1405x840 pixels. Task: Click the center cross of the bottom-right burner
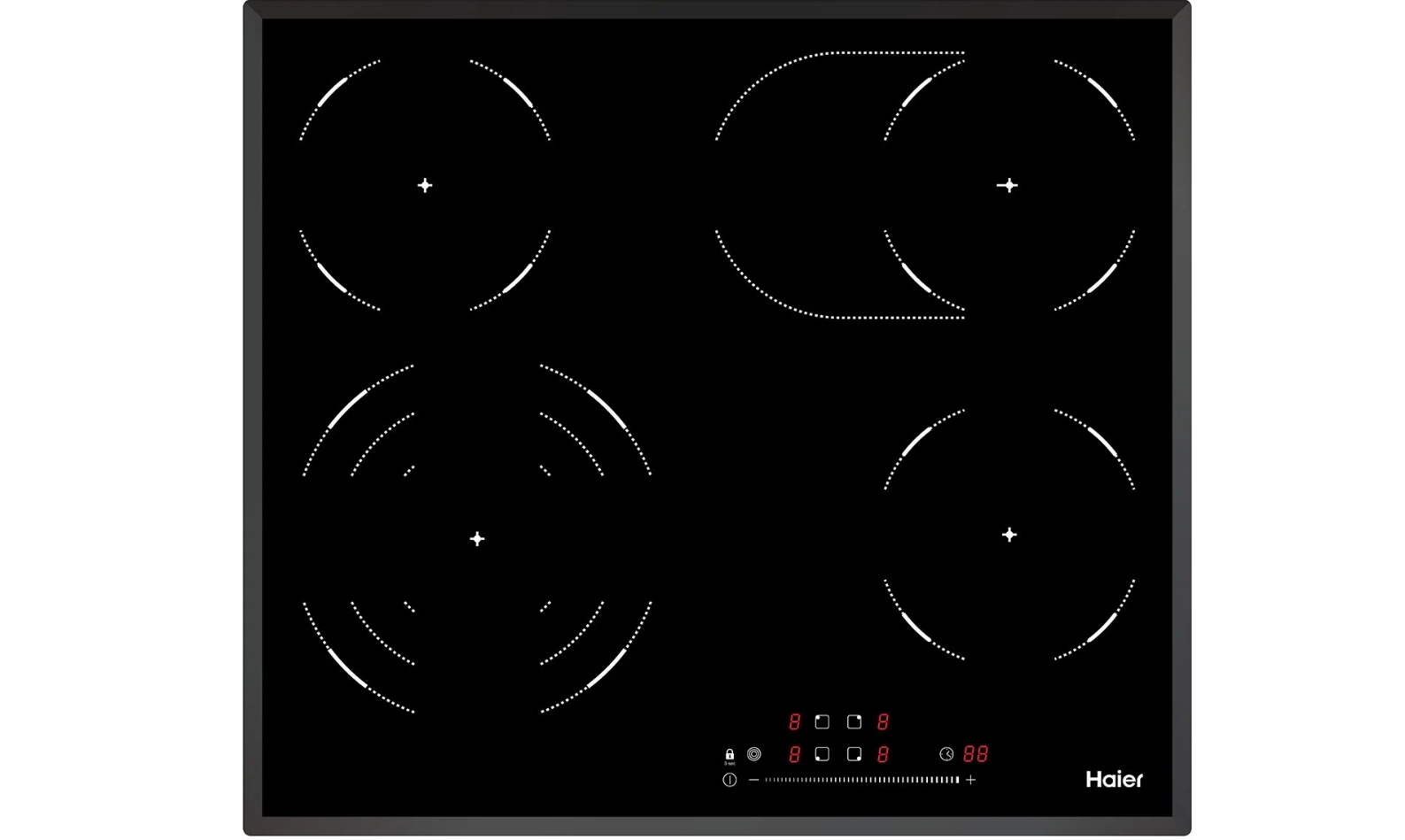tap(1009, 535)
